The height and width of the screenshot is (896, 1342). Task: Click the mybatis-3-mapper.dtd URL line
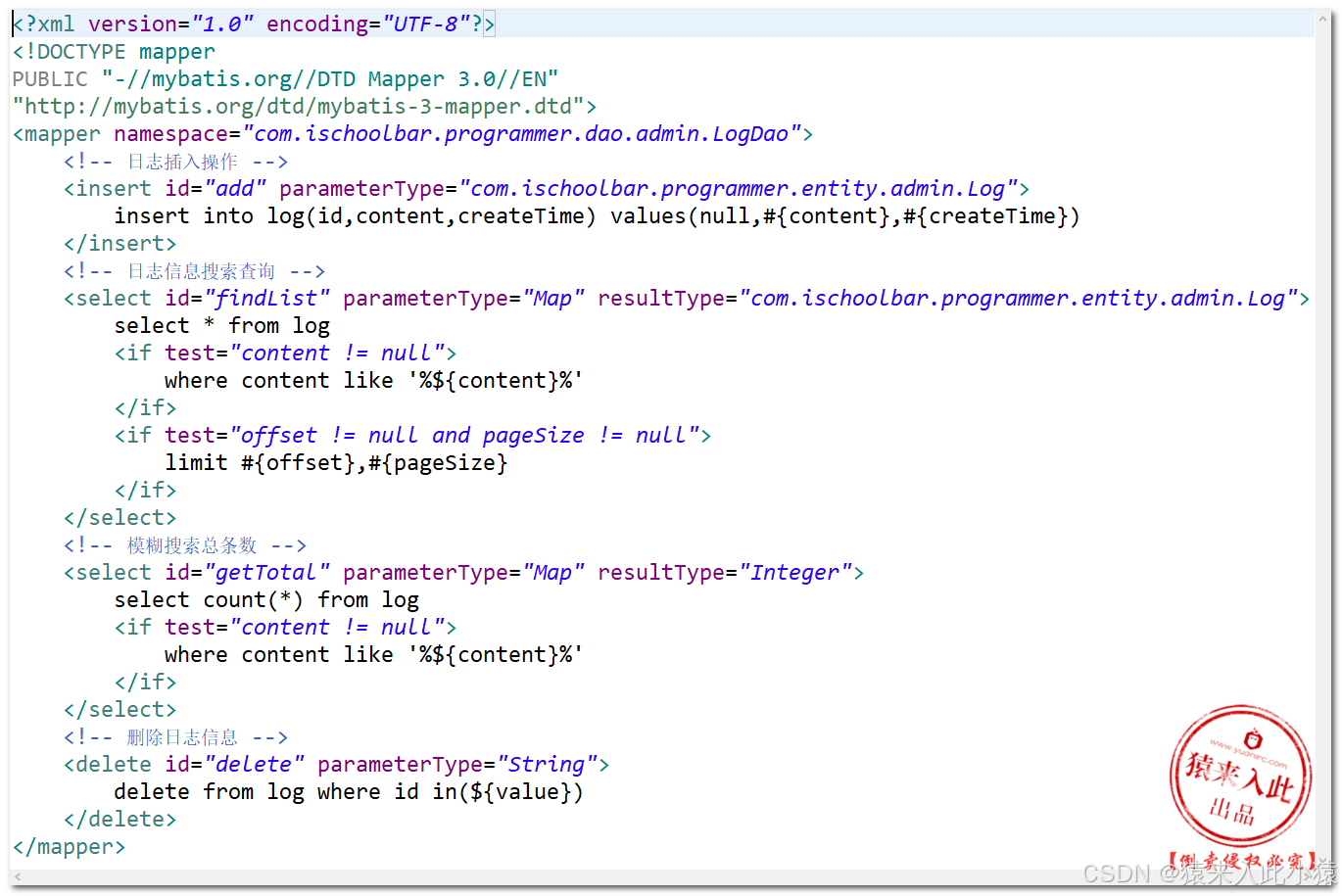pos(305,106)
